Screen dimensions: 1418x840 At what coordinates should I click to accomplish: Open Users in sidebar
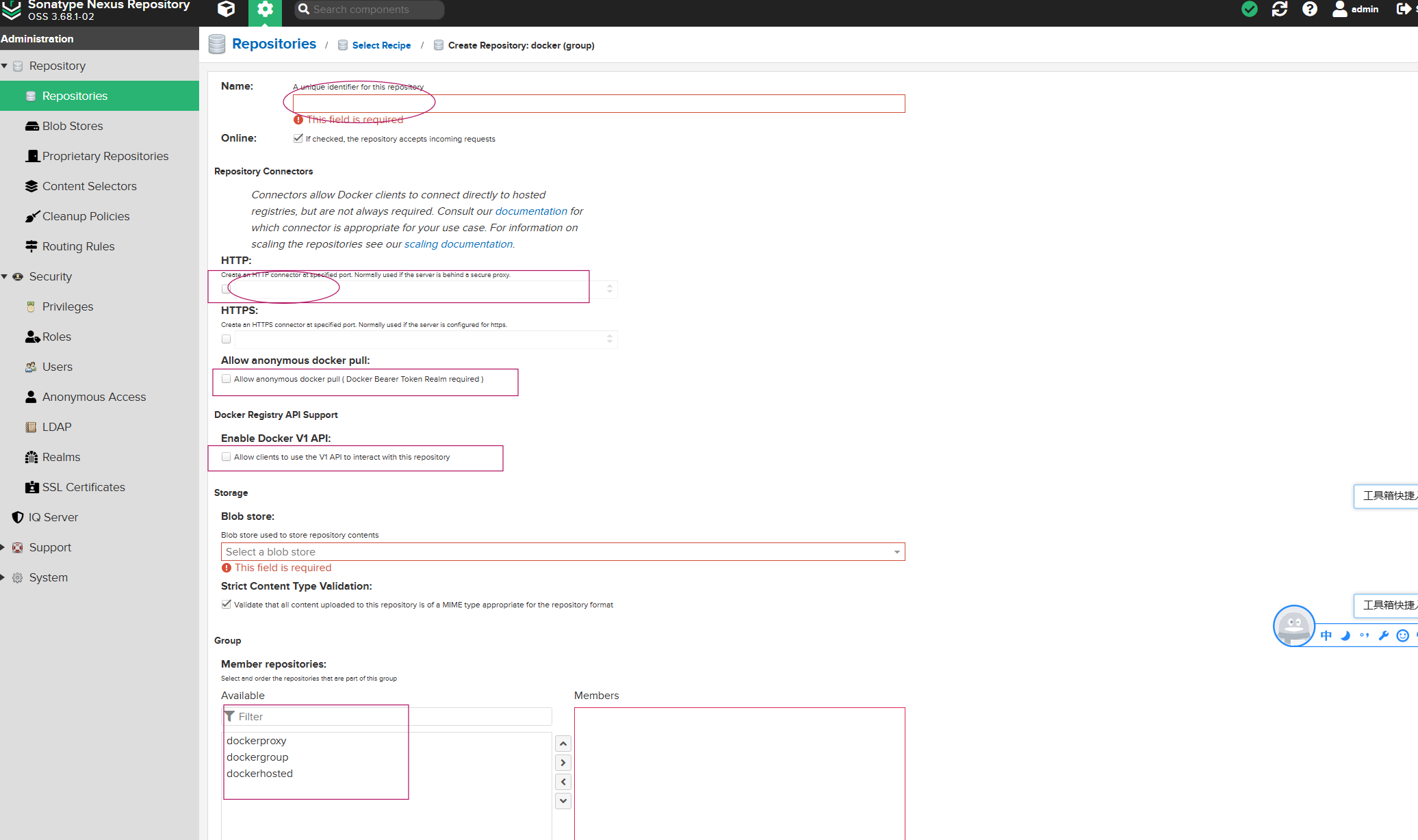[99, 367]
